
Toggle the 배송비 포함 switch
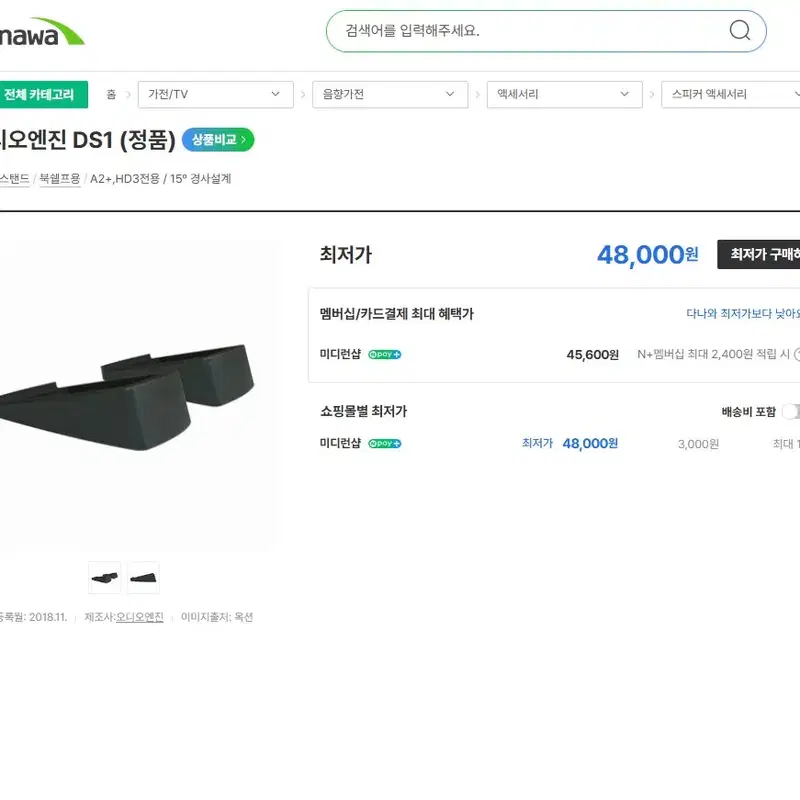tap(791, 412)
